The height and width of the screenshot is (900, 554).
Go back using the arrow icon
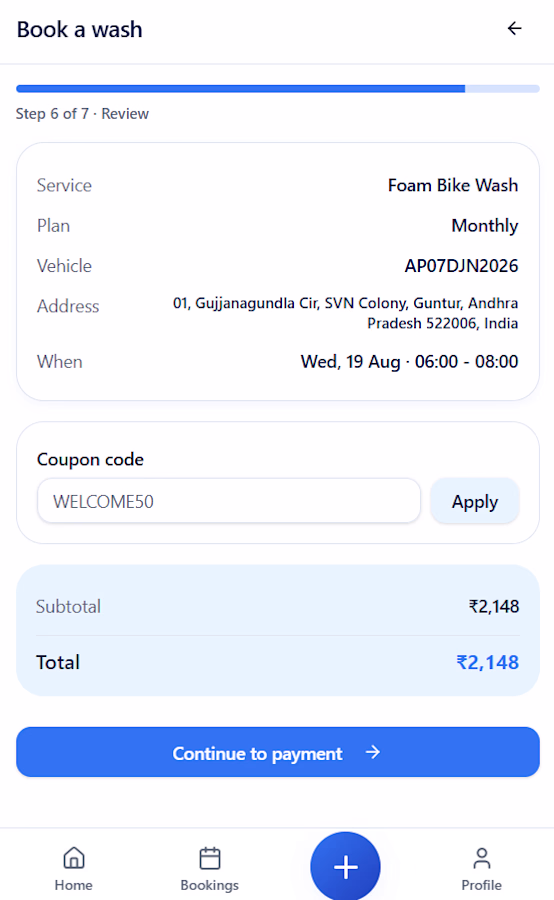pos(514,28)
